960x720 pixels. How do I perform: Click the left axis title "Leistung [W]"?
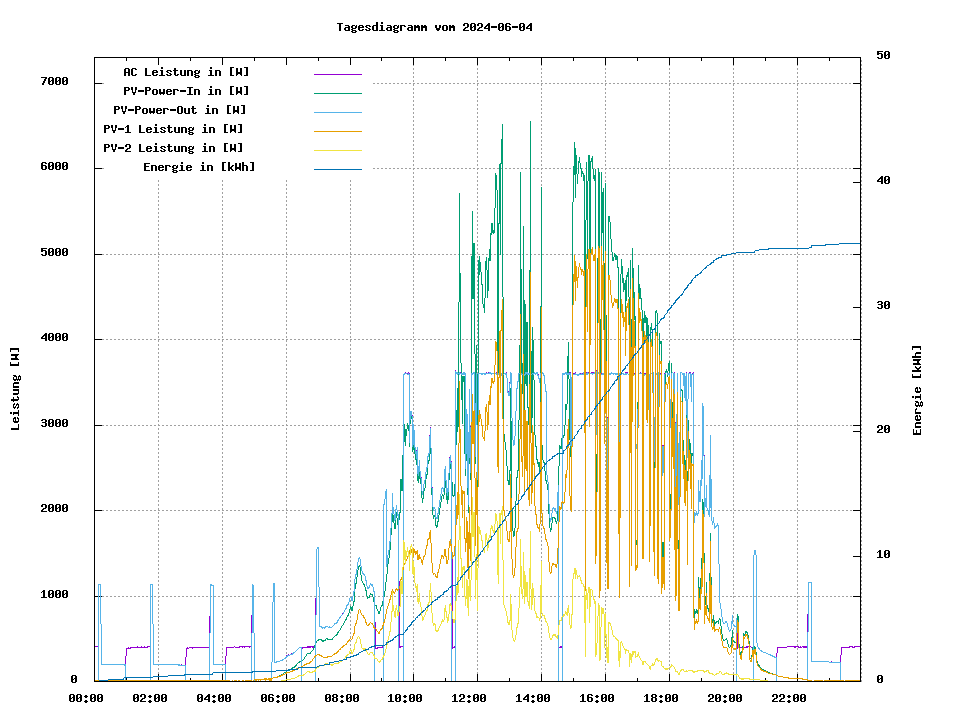pyautogui.click(x=16, y=389)
